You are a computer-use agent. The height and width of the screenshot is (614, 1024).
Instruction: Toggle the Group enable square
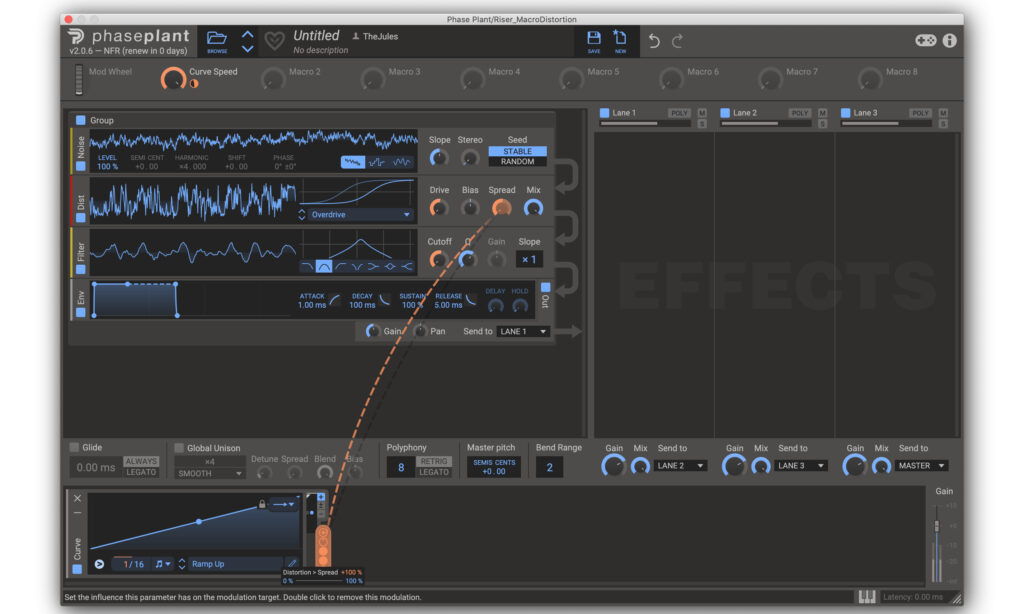(80, 120)
